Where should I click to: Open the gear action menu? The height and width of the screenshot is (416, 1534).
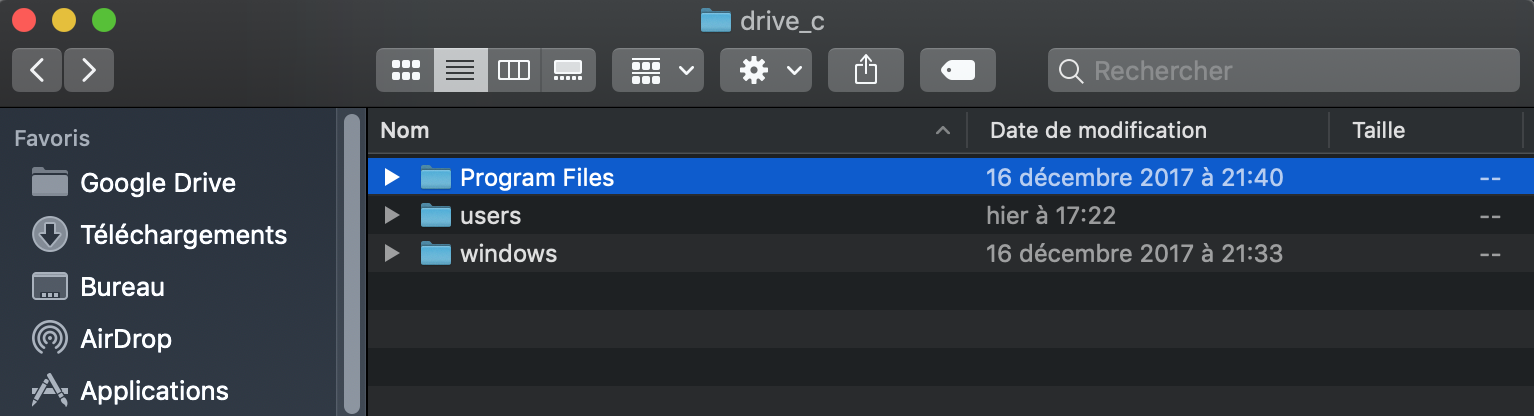[x=766, y=70]
